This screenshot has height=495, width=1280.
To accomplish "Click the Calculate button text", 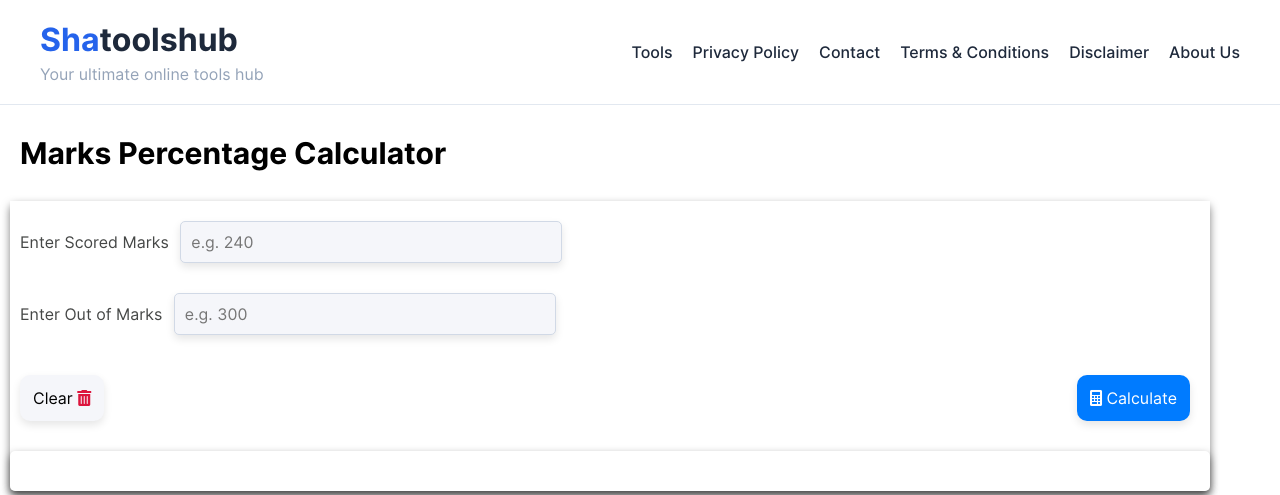I will point(1141,398).
